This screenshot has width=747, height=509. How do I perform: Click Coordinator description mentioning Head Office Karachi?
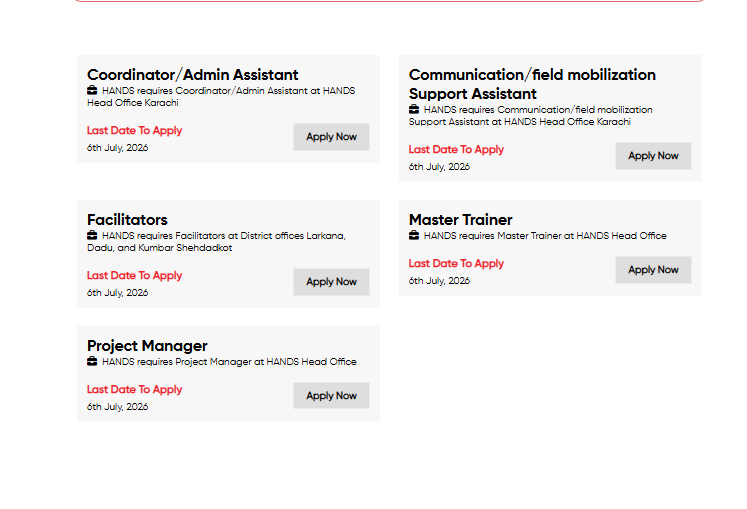221,97
